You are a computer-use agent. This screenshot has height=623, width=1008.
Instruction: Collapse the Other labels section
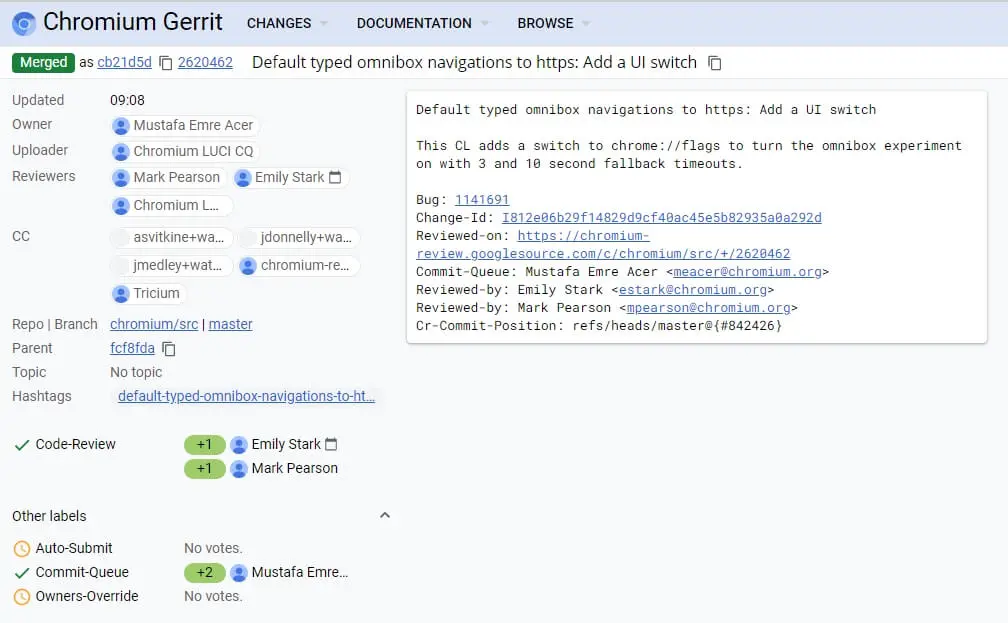click(385, 515)
